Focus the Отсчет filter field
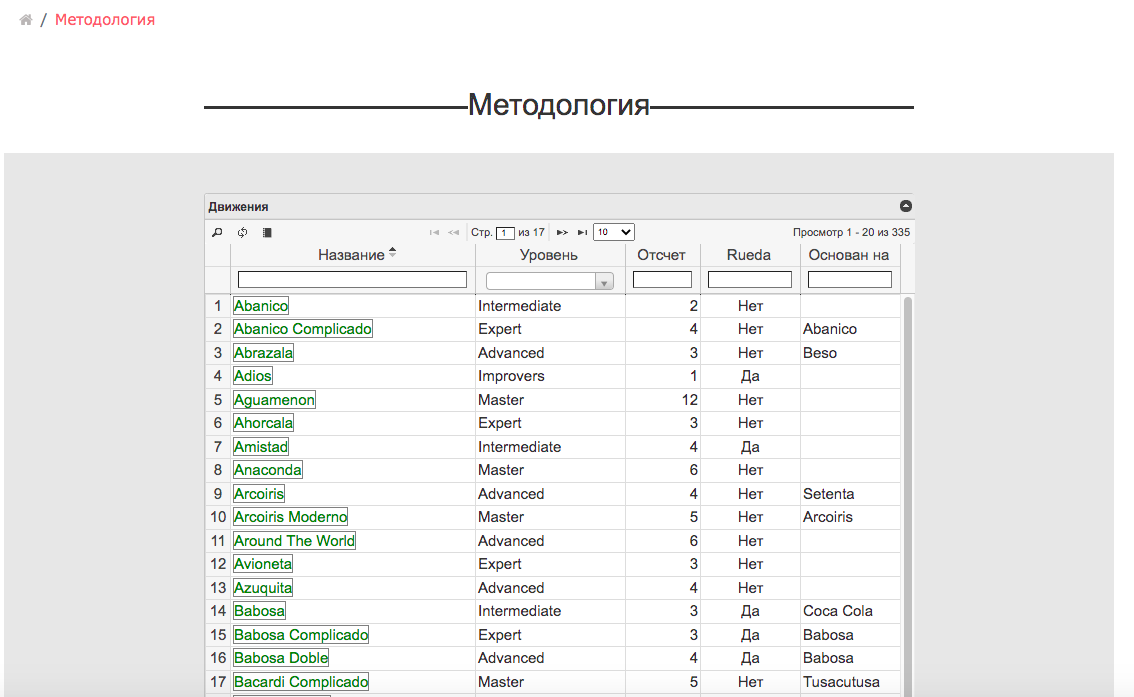Image resolution: width=1134 pixels, height=697 pixels. pos(662,279)
